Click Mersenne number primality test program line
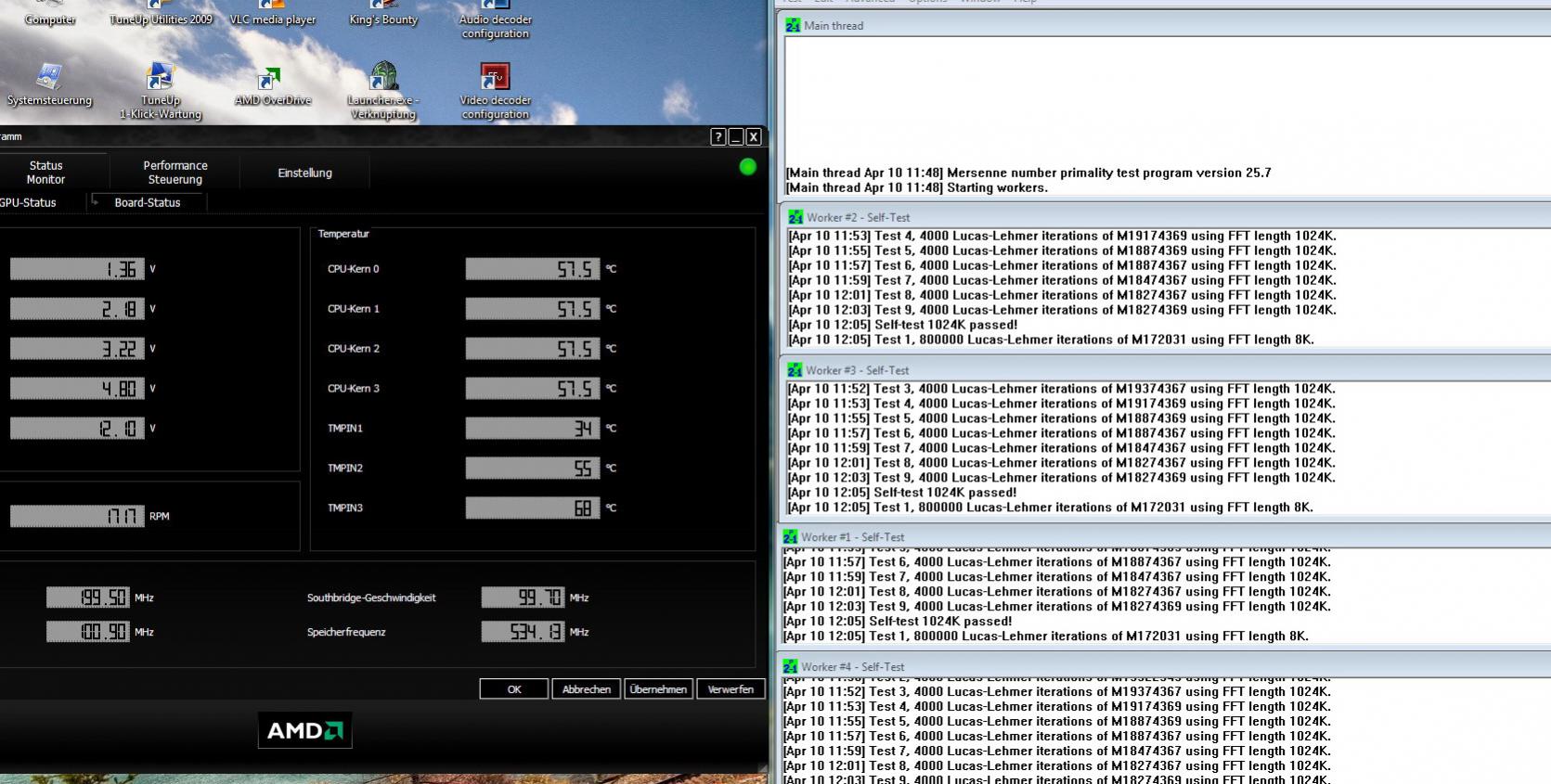This screenshot has width=1551, height=784. tap(1028, 173)
